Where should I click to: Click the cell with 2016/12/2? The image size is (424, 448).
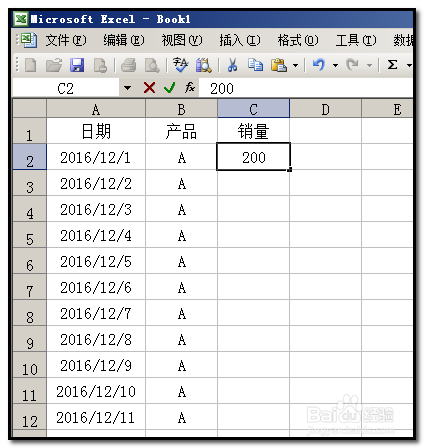point(96,183)
